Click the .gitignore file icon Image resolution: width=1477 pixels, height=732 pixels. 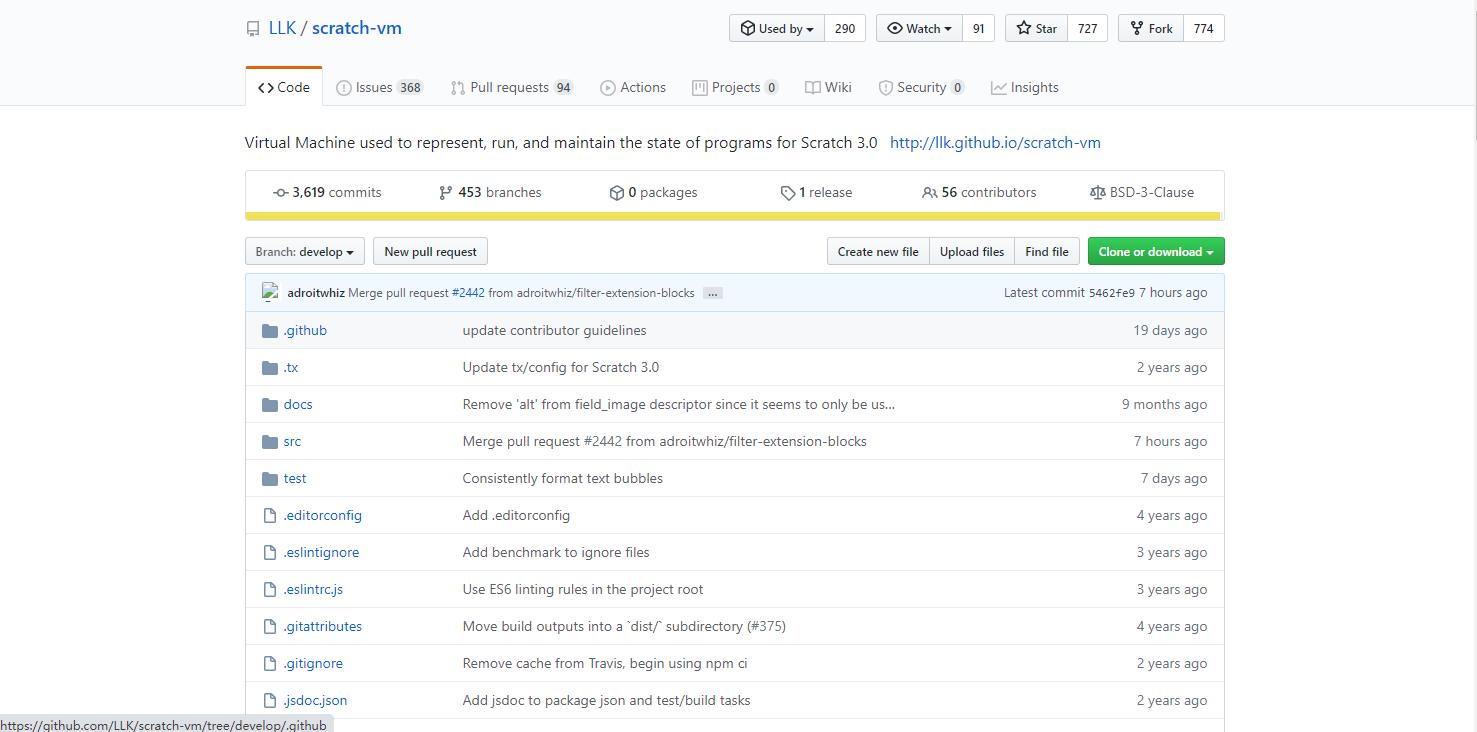(x=269, y=664)
